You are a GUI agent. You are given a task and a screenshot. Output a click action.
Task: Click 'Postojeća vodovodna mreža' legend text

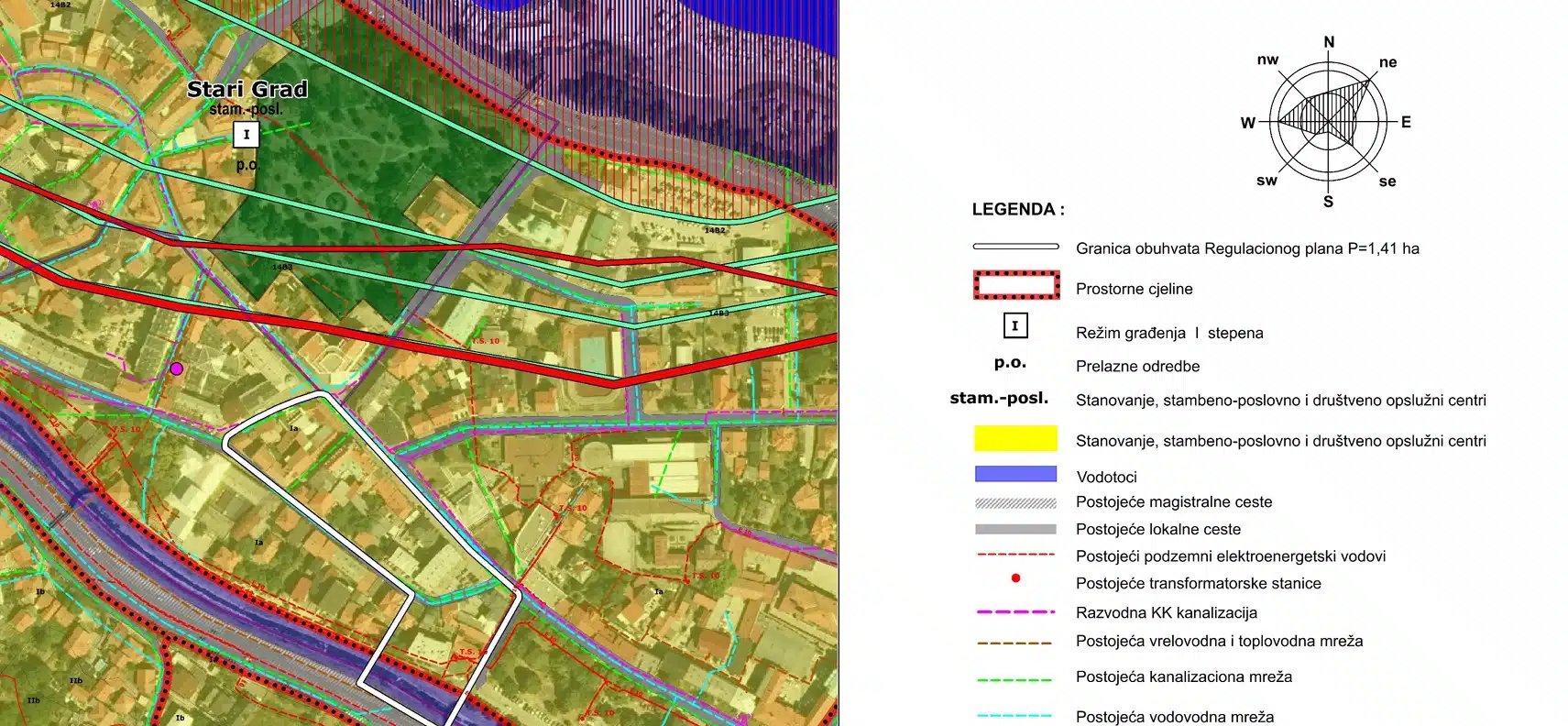(1175, 717)
